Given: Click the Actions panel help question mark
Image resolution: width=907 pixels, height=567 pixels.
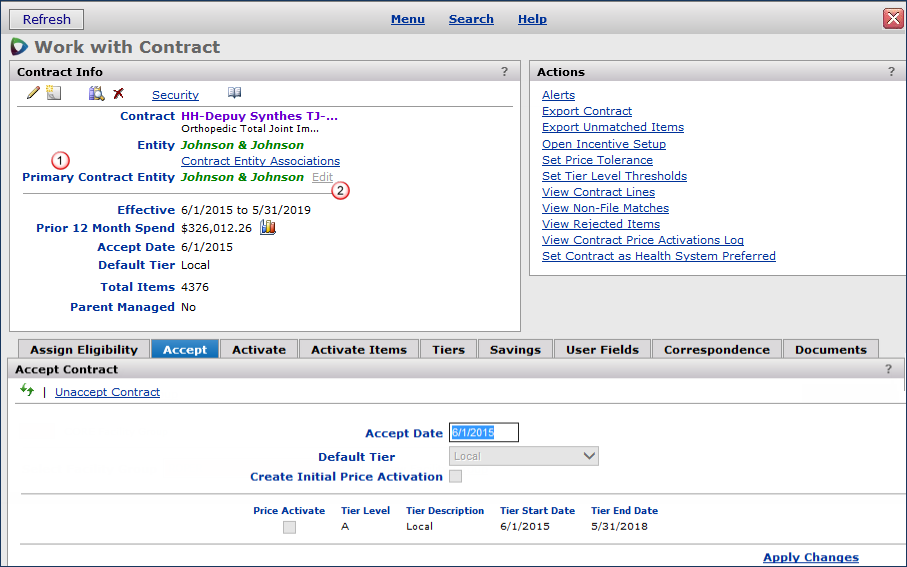Looking at the screenshot, I should pos(890,72).
